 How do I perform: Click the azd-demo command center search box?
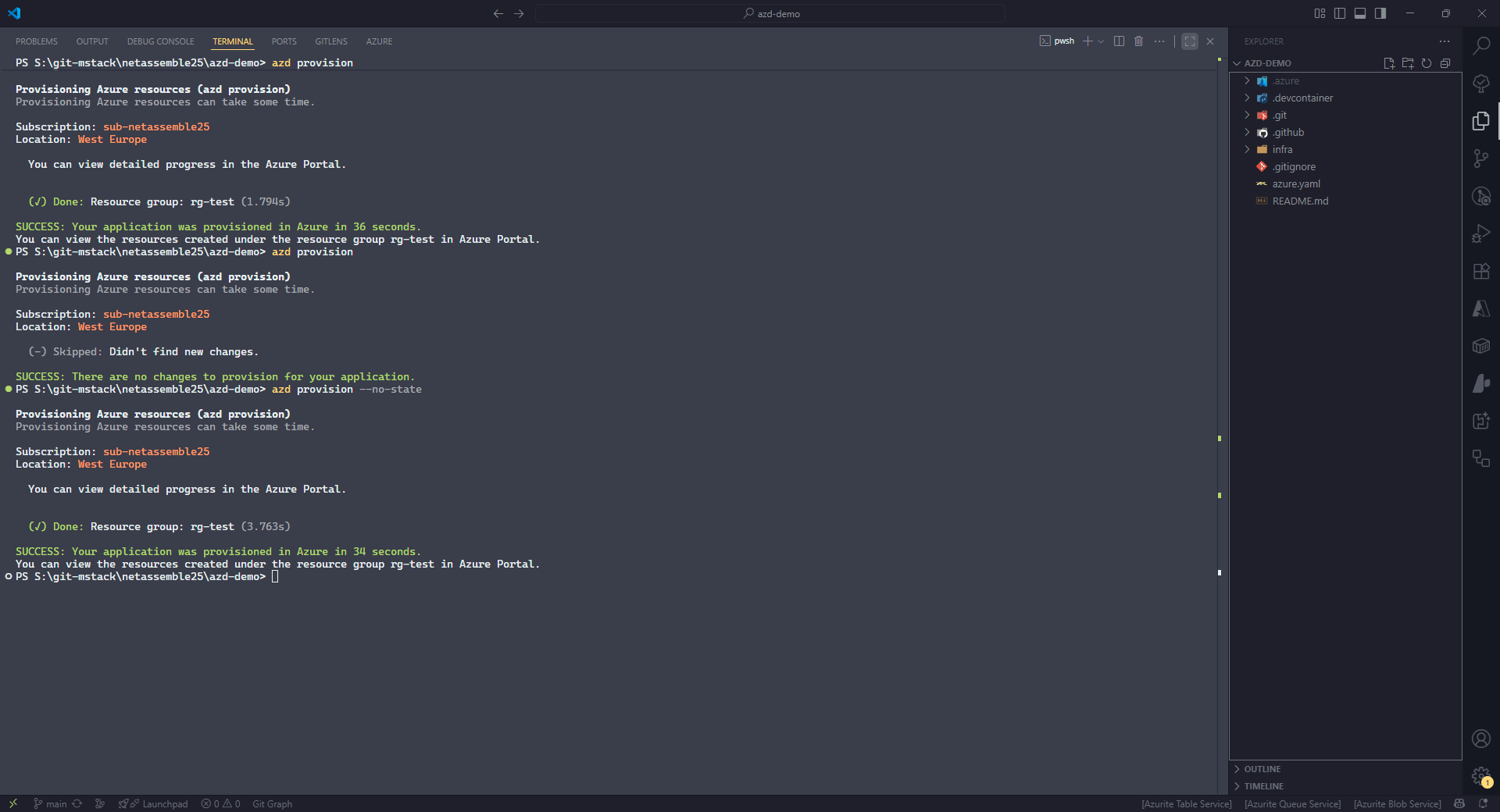click(x=770, y=13)
